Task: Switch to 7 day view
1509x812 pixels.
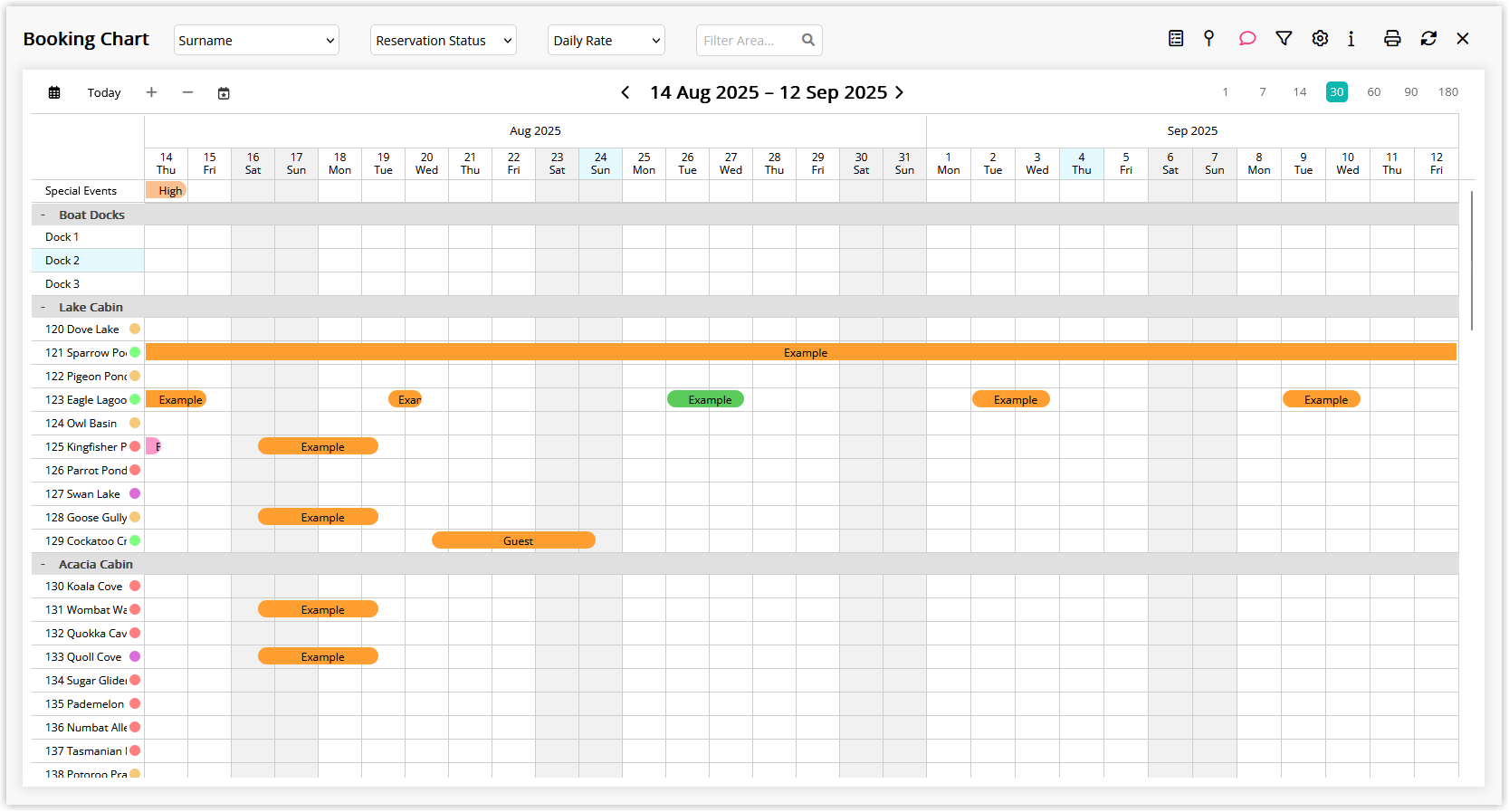Action: [1263, 91]
